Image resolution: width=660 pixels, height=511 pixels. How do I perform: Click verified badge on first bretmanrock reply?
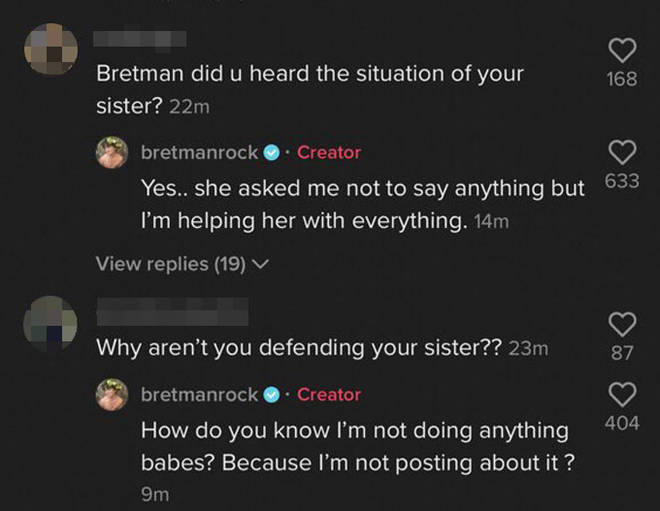pos(271,153)
